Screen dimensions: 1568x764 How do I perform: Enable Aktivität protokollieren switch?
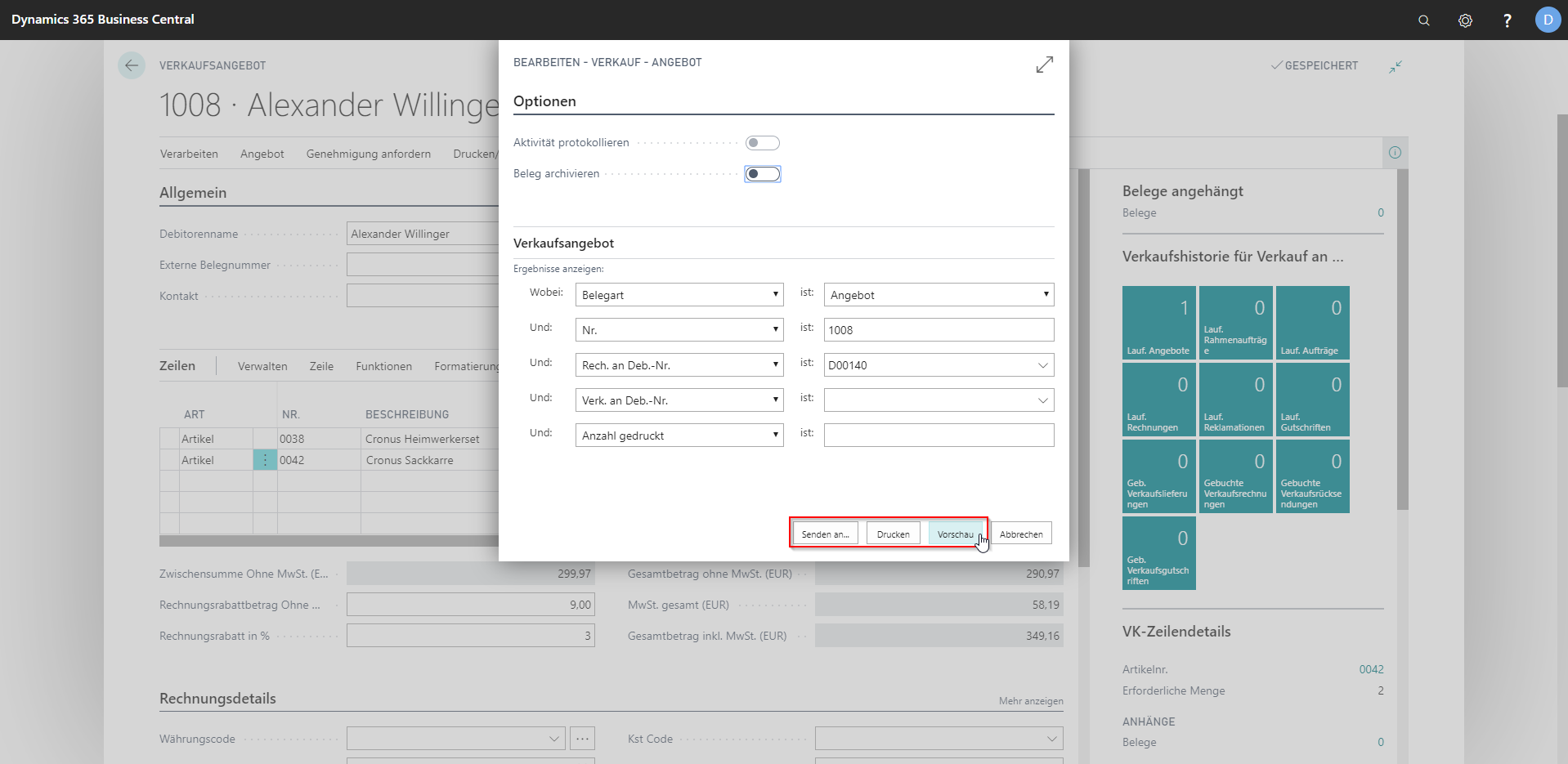click(762, 143)
